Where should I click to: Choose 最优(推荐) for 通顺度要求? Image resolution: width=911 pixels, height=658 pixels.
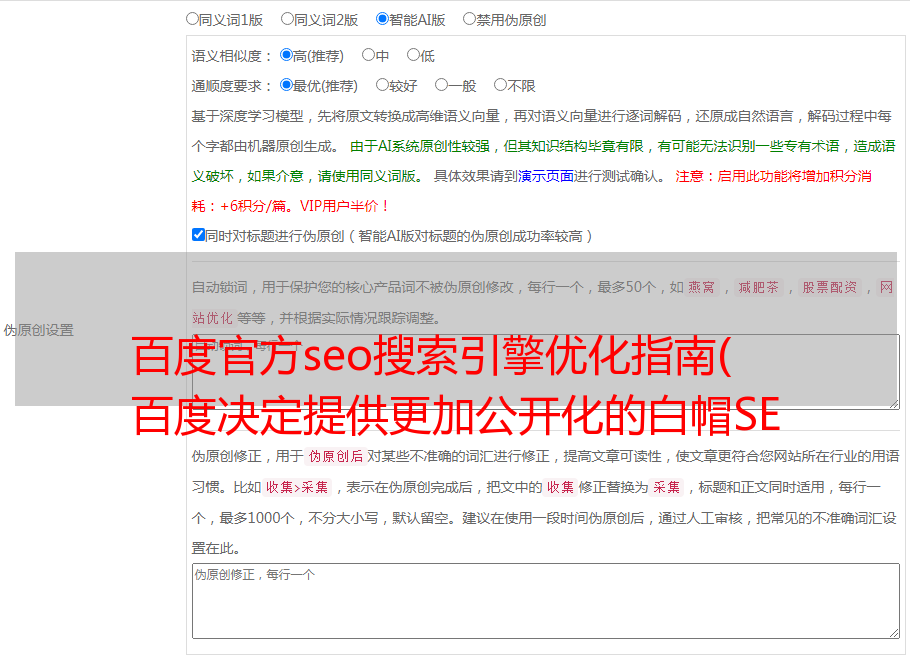tap(286, 85)
